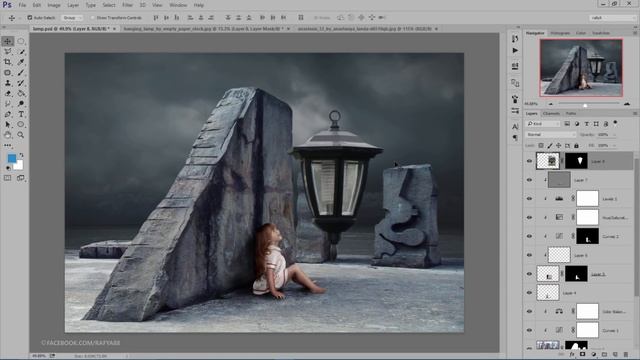
Task: Click Navigator zoom out small mountains button
Action: [551, 104]
